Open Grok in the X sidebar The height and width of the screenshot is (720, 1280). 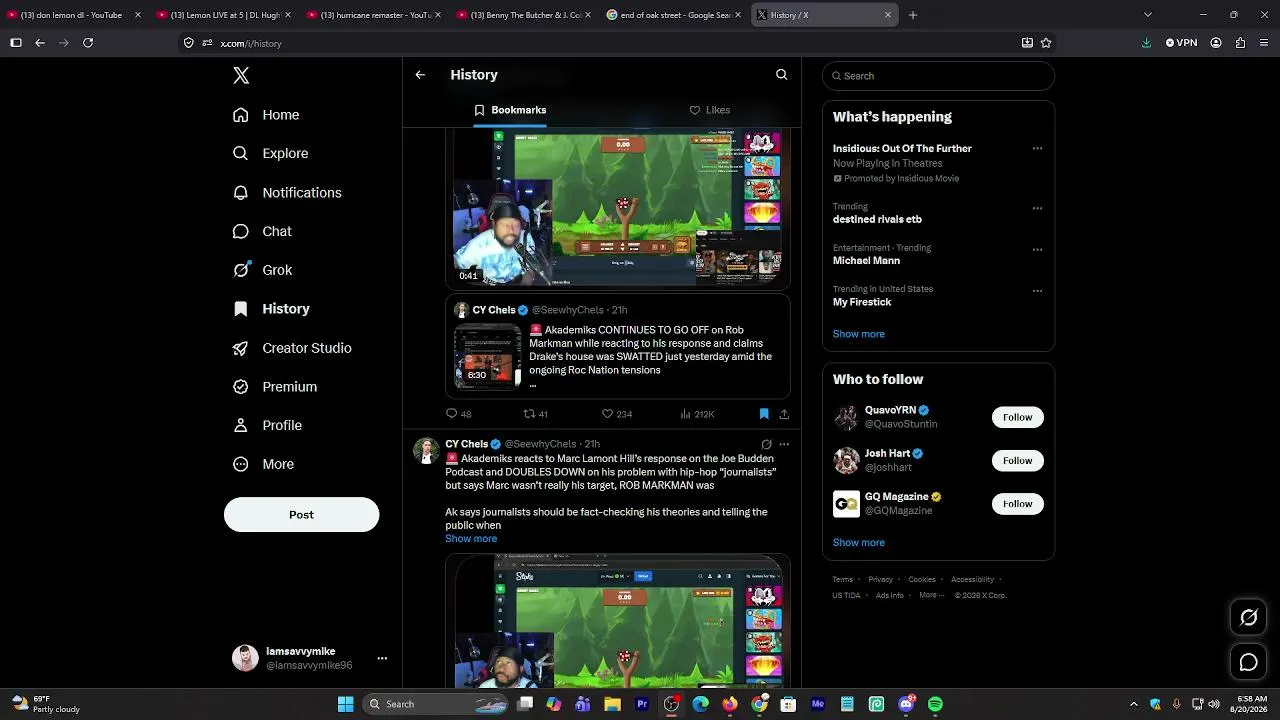[x=262, y=270]
